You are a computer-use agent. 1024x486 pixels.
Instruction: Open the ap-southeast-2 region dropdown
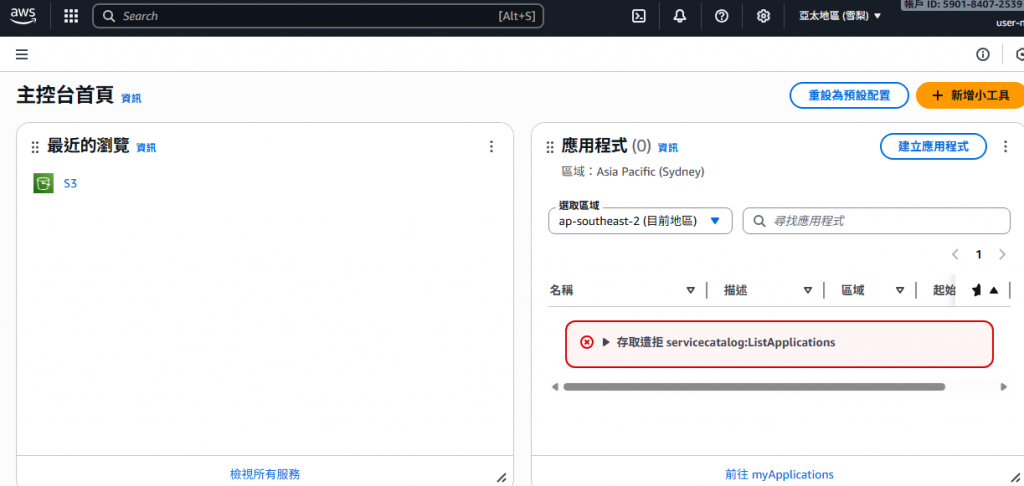[x=640, y=221]
